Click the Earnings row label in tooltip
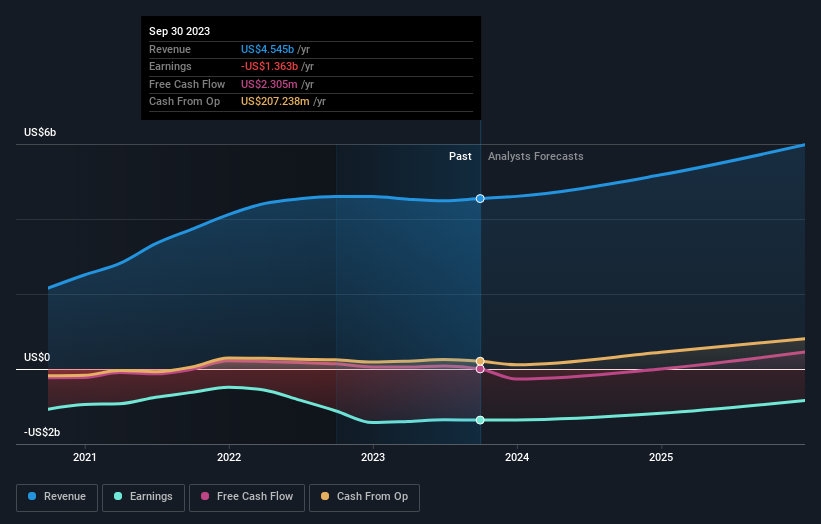821x524 pixels. pyautogui.click(x=170, y=66)
